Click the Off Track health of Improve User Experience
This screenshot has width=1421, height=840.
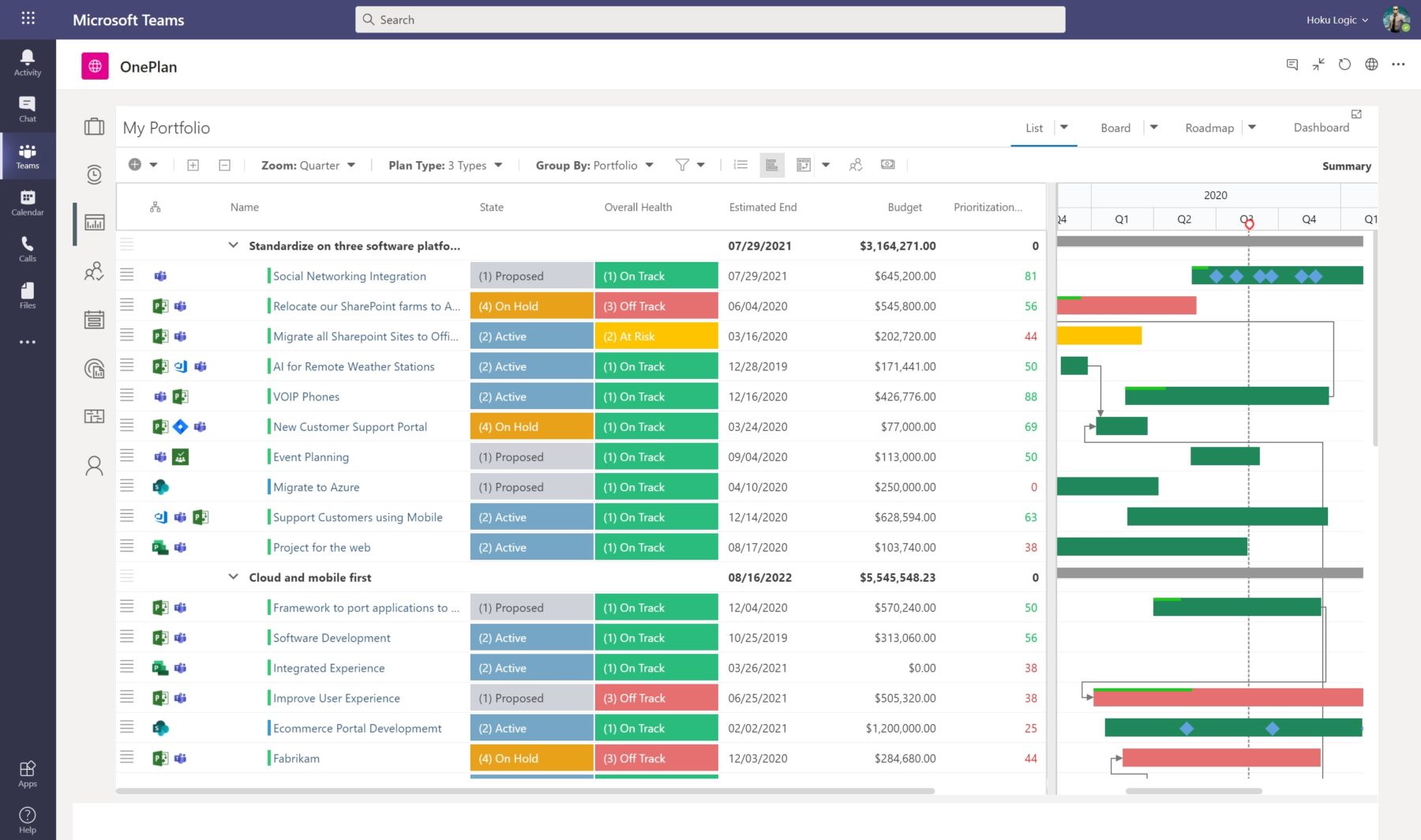click(x=656, y=698)
